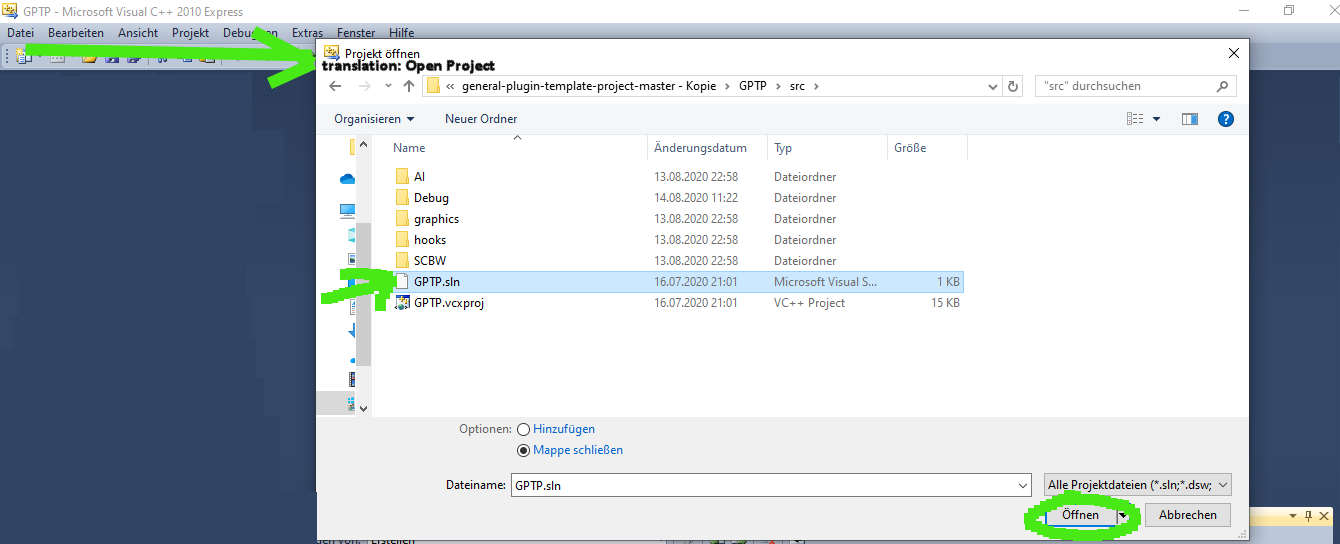This screenshot has width=1340, height=544.
Task: Toggle the preview pane icon
Action: pyautogui.click(x=1189, y=119)
